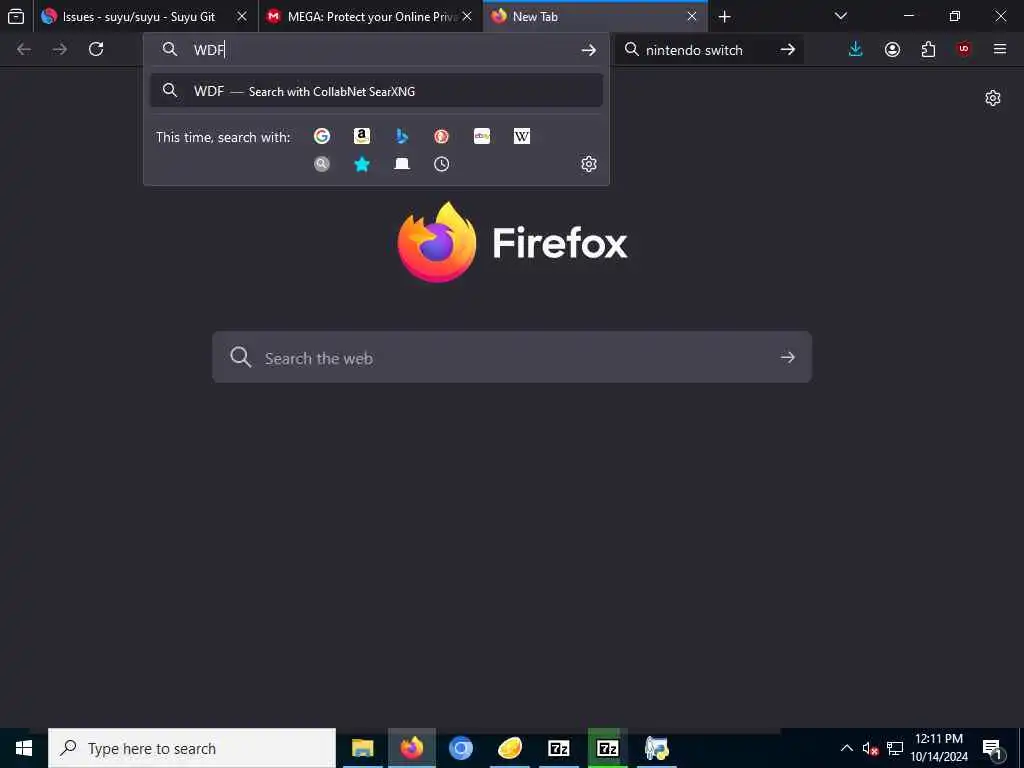Open Firefox View
The width and height of the screenshot is (1024, 768).
tap(16, 16)
